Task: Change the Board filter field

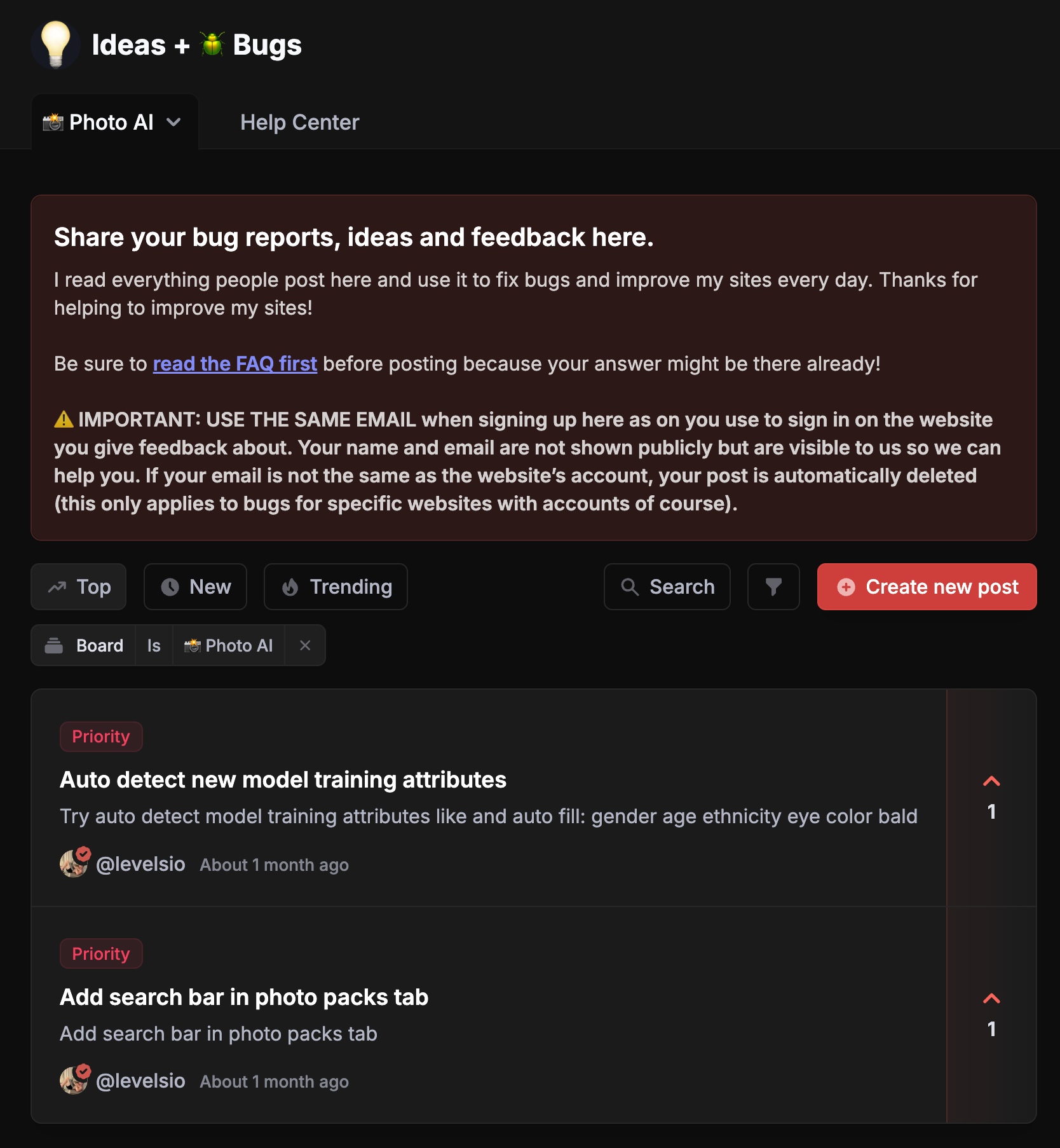Action: [x=85, y=645]
